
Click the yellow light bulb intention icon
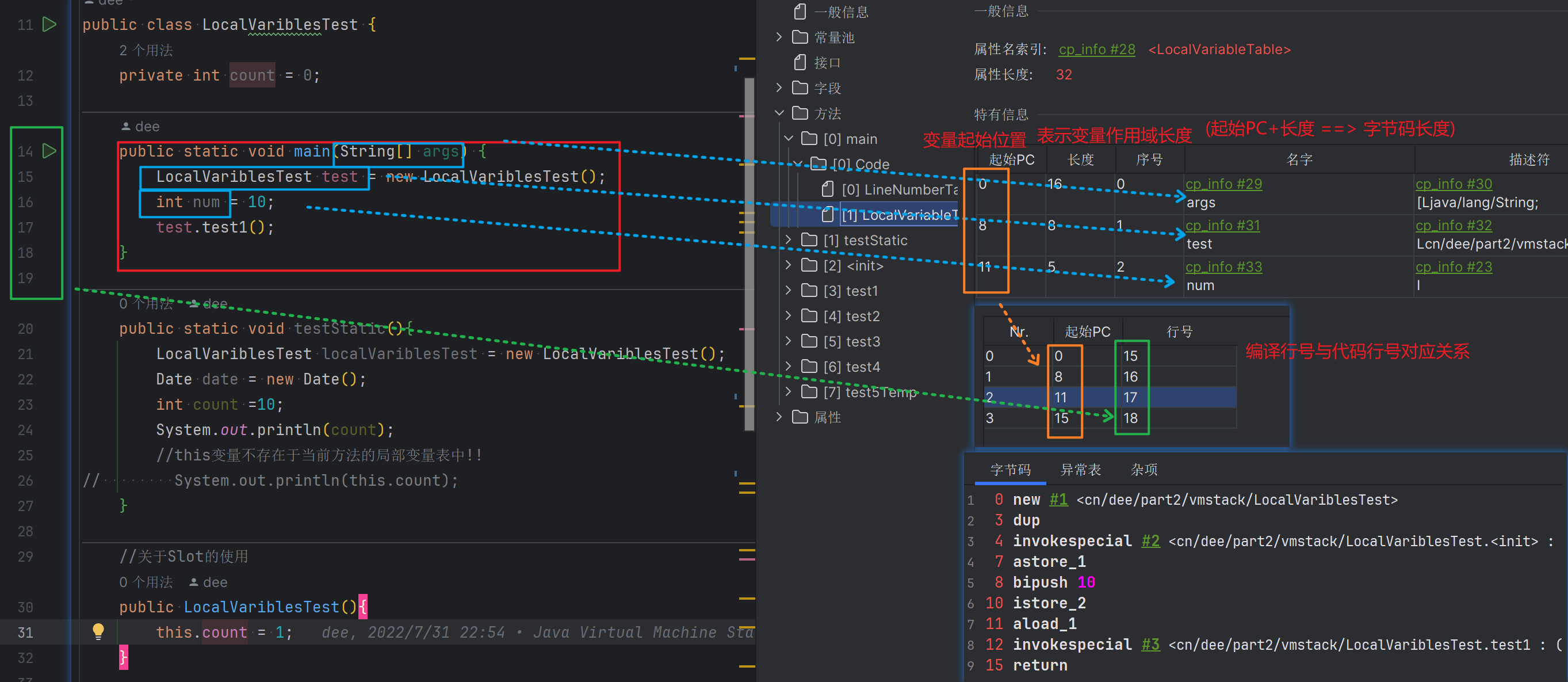click(98, 631)
